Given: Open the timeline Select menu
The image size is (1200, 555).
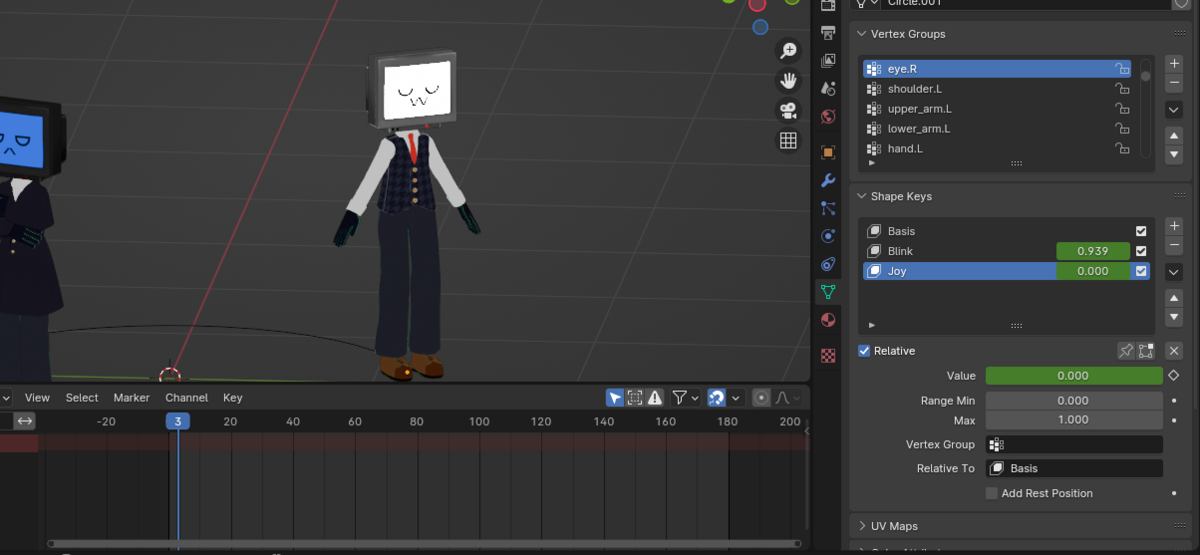Looking at the screenshot, I should (x=82, y=398).
